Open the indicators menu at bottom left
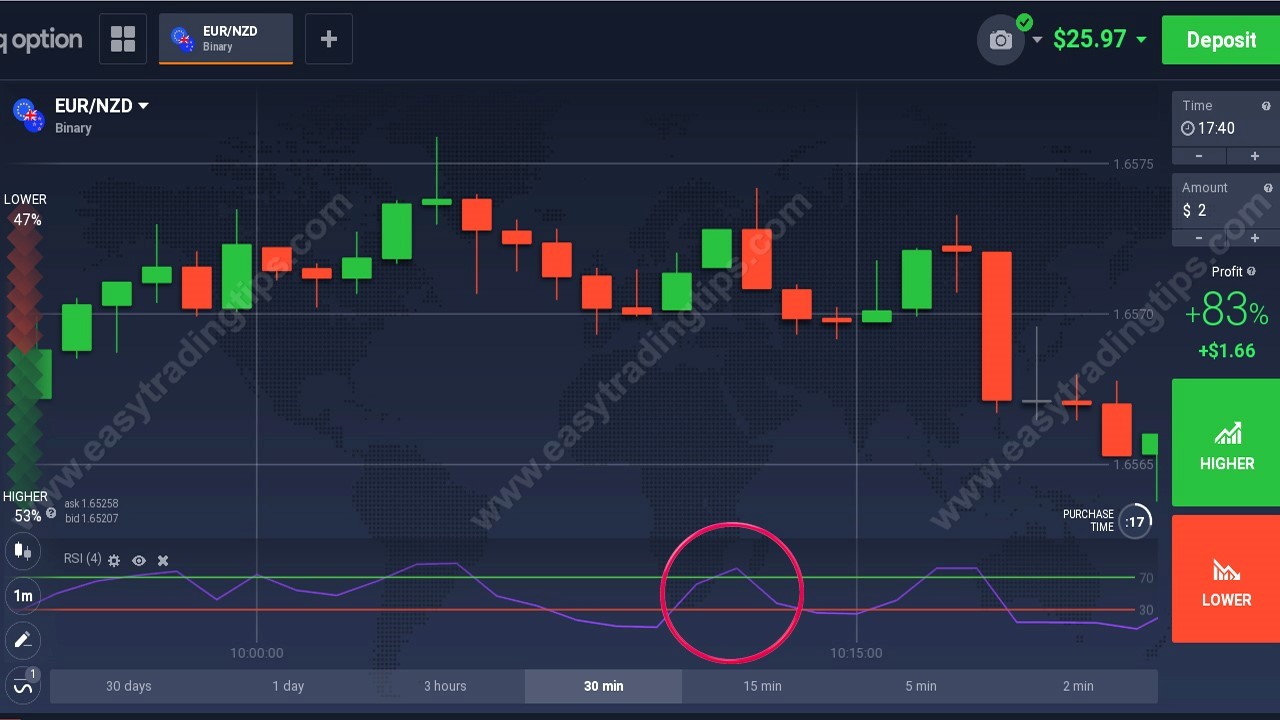 [23, 687]
